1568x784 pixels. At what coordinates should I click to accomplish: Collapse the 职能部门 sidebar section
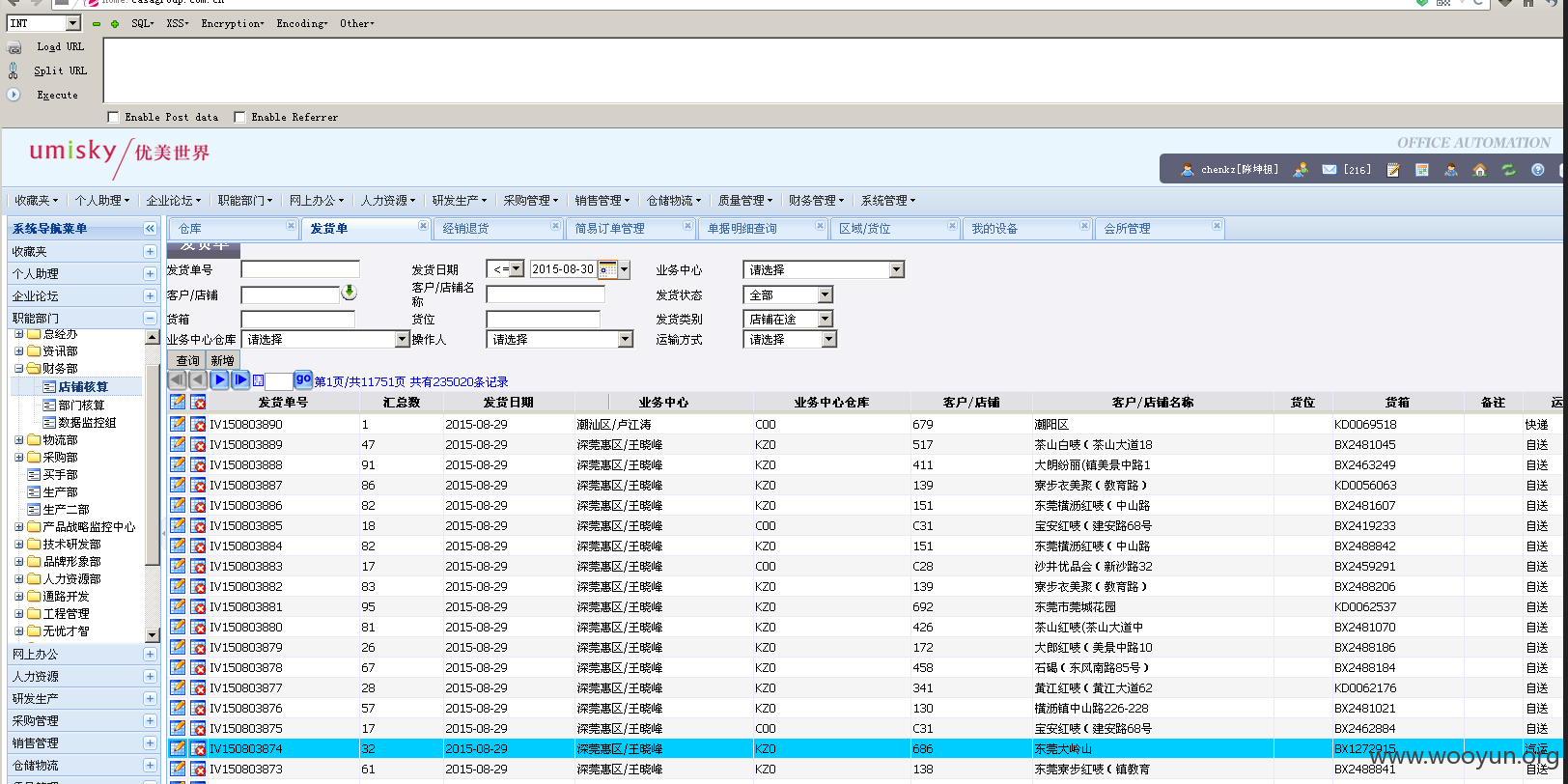[150, 318]
